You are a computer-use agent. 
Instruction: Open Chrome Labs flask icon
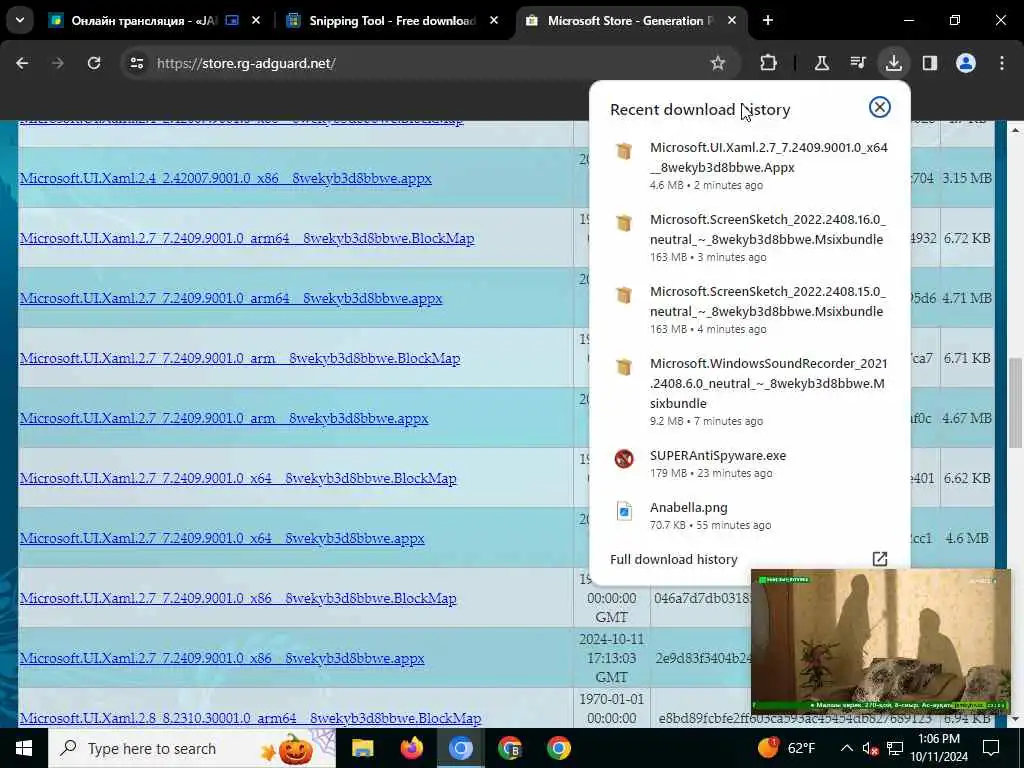point(822,63)
